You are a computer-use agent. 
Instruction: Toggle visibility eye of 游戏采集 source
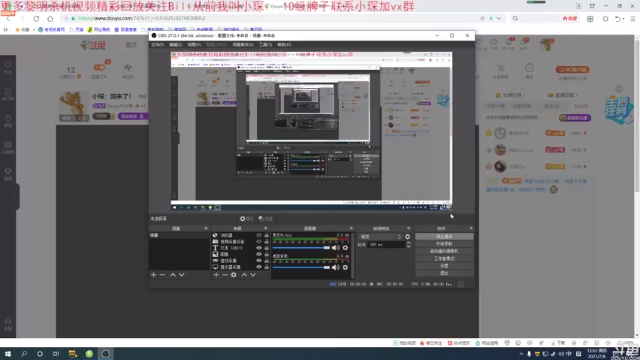coord(259,260)
